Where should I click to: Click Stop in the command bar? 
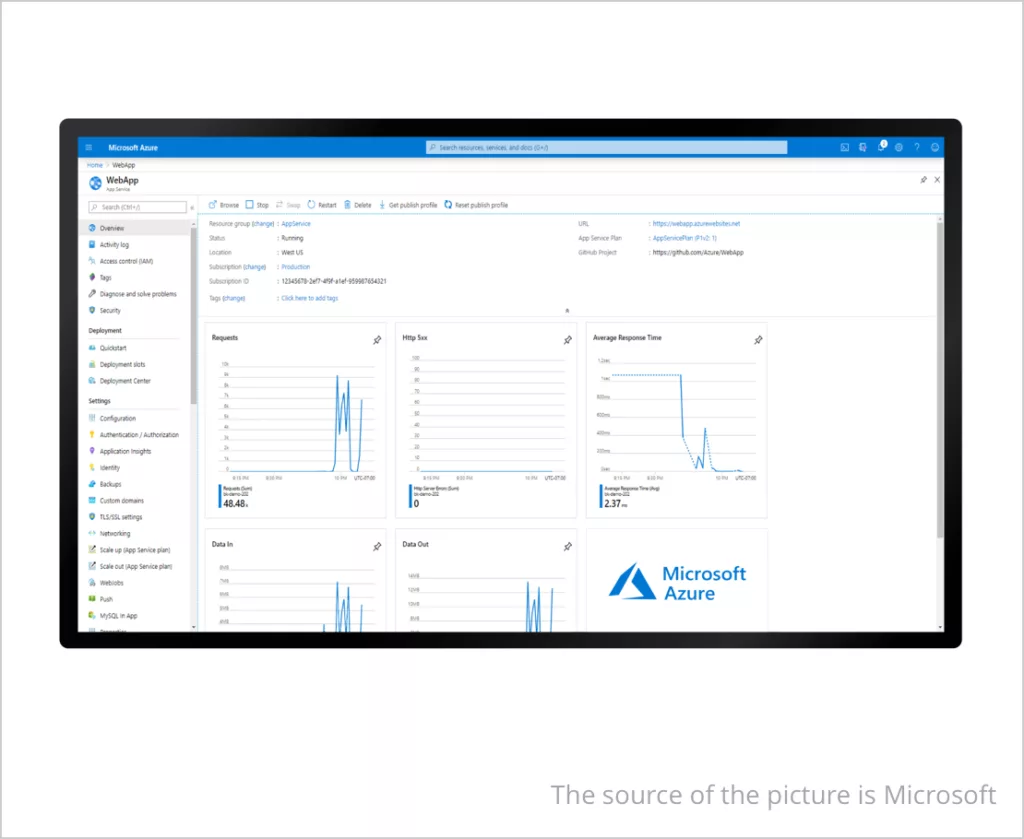pos(257,205)
